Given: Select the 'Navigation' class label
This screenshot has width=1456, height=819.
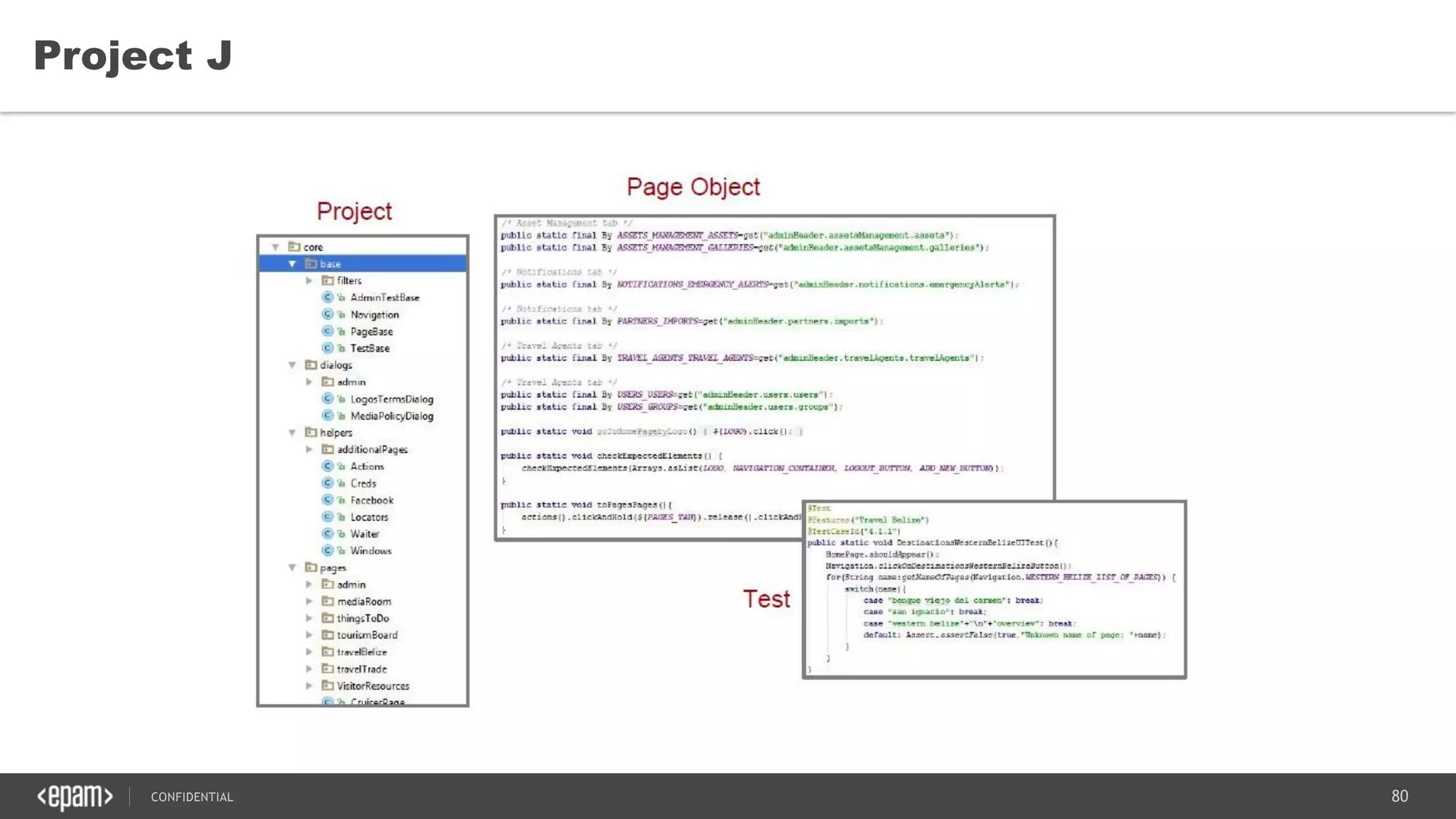Looking at the screenshot, I should pyautogui.click(x=375, y=315).
